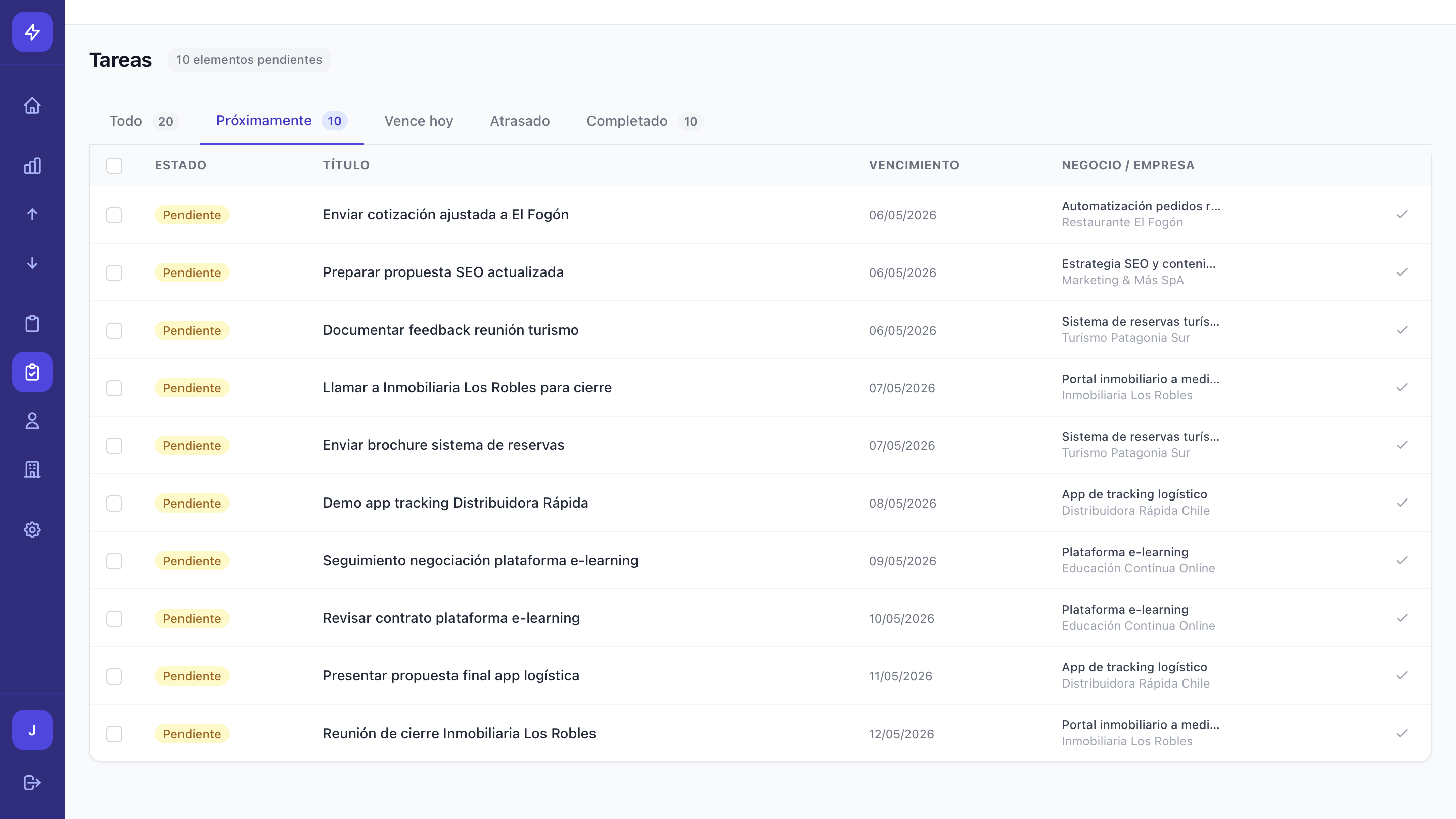1456x819 pixels.
Task: Mark 'Reunión de cierre Inmobiliaria Los Robles' done
Action: click(x=1402, y=734)
